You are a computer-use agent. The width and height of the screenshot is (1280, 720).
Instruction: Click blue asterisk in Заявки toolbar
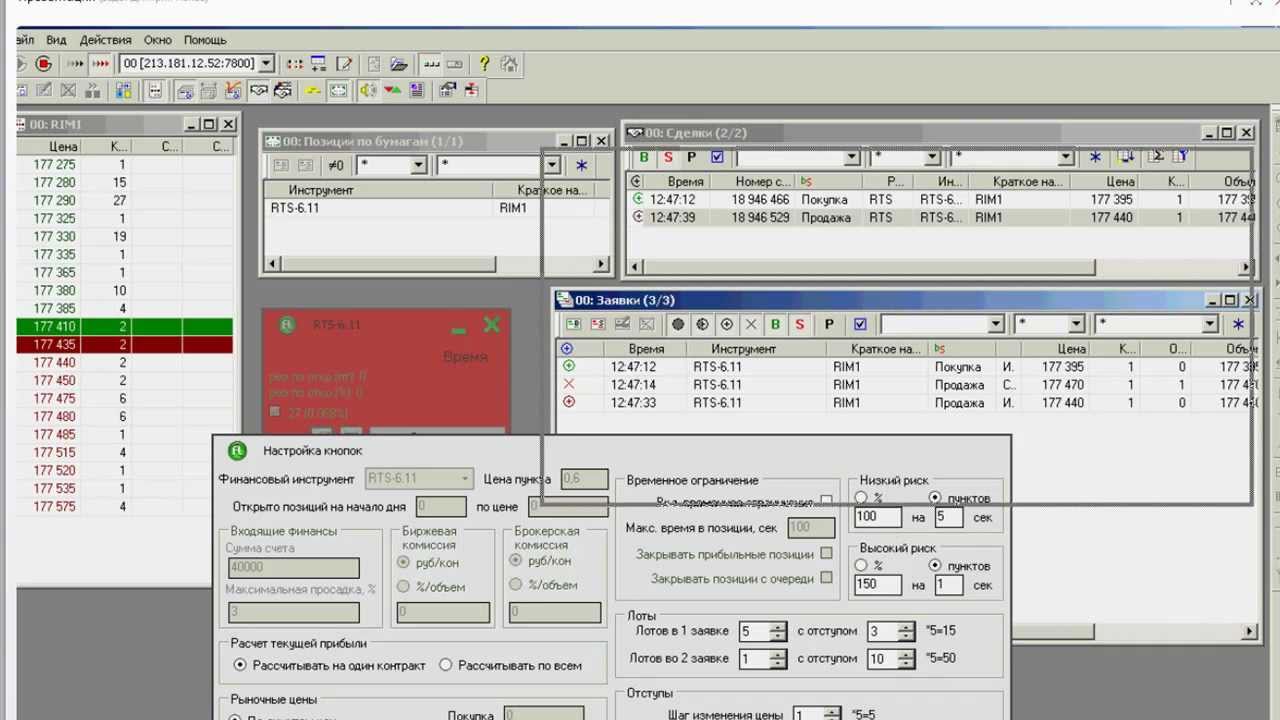(1238, 324)
